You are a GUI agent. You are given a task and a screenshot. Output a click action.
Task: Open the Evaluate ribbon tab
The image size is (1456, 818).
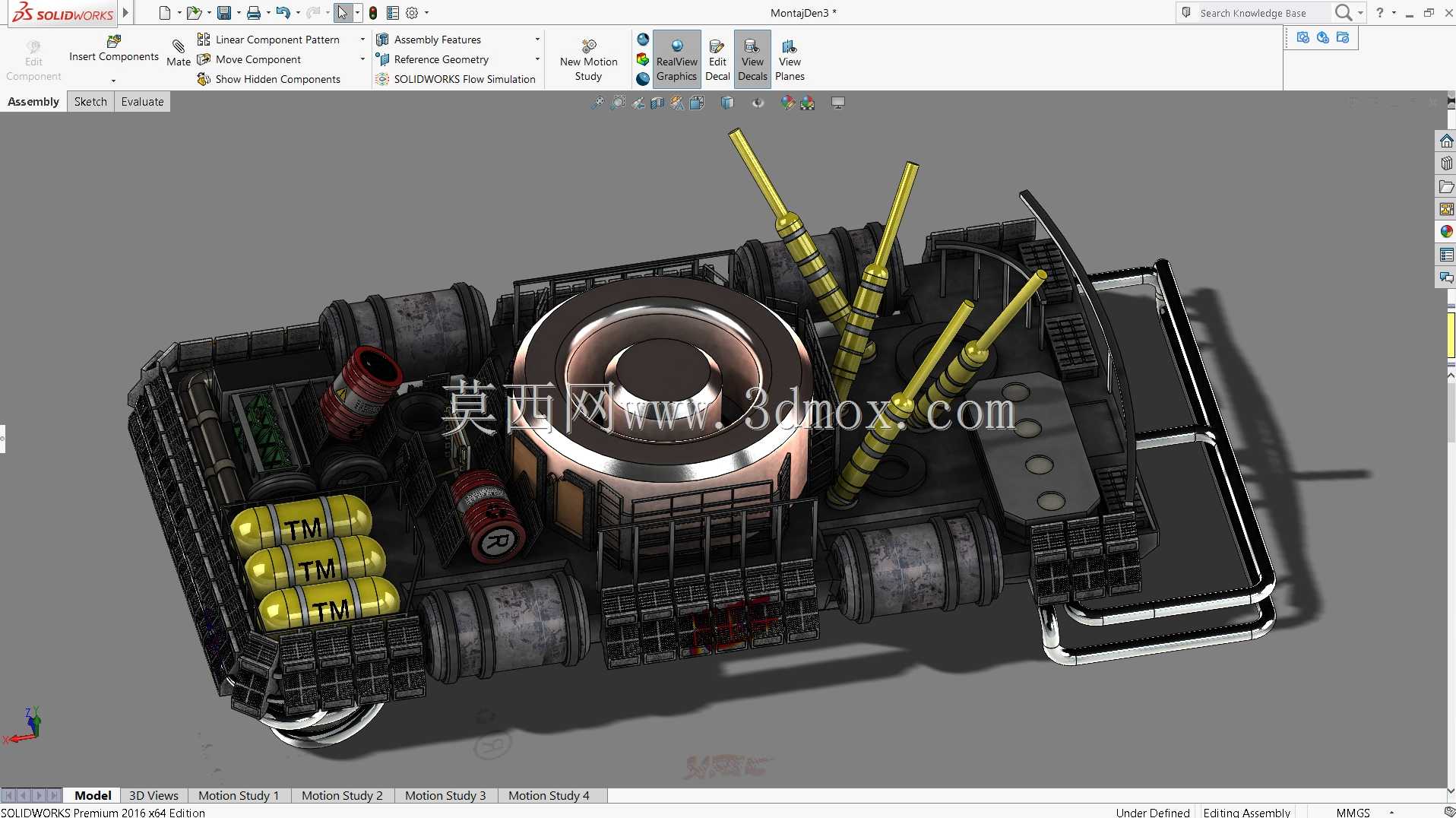click(x=142, y=102)
